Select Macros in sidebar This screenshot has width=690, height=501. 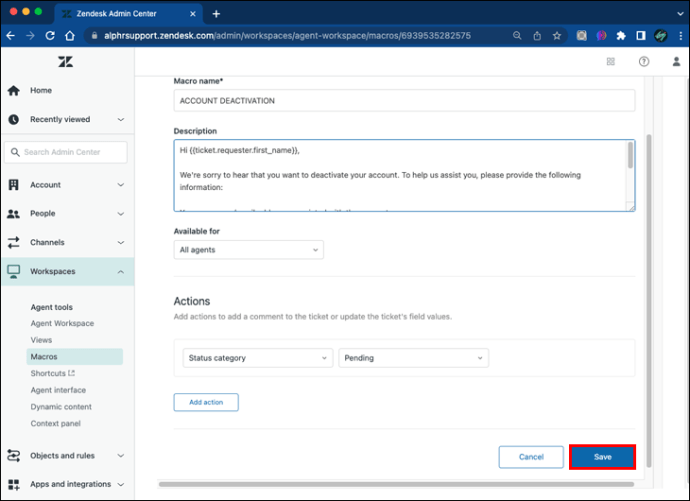coord(74,357)
